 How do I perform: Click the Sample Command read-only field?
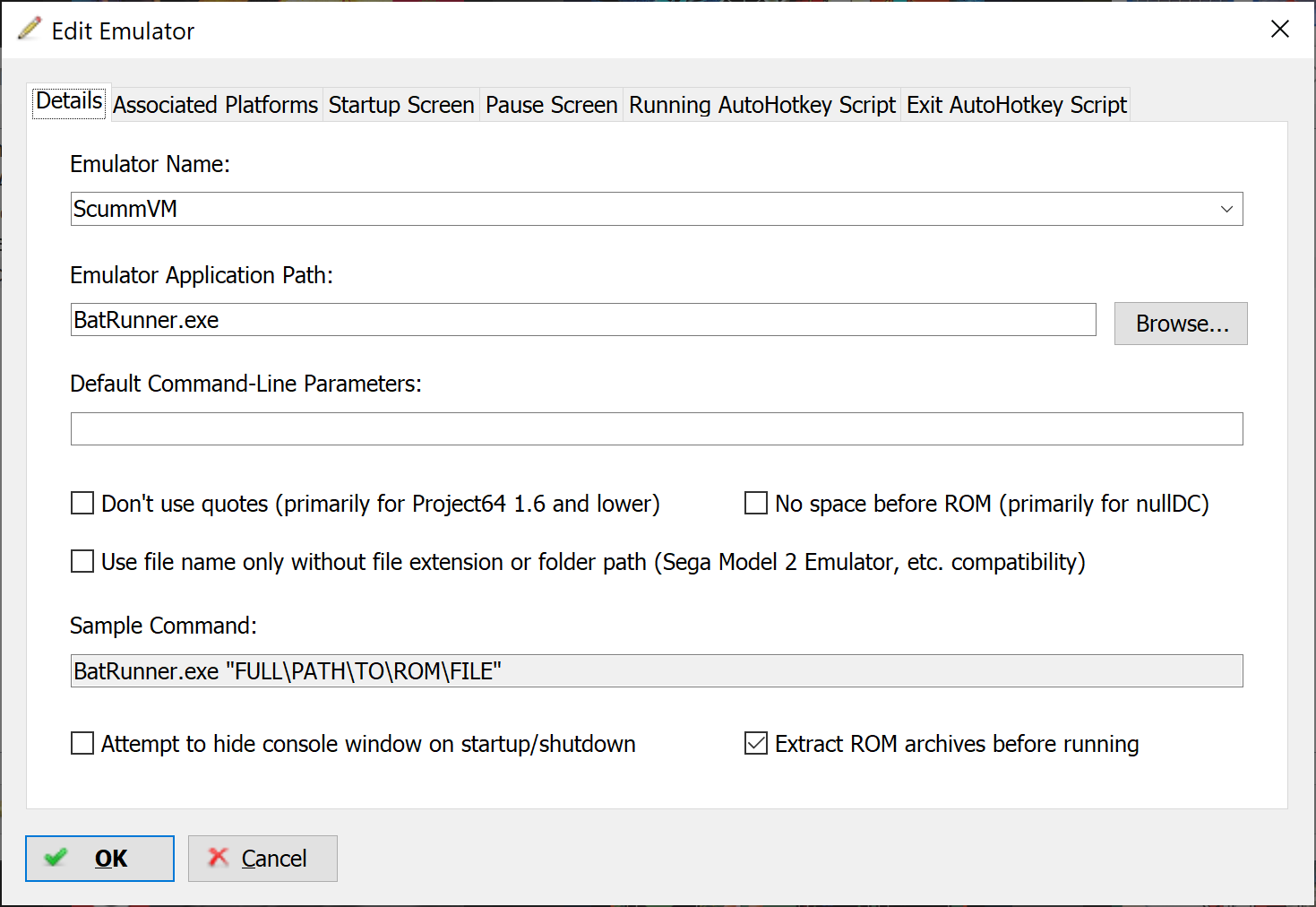click(657, 671)
